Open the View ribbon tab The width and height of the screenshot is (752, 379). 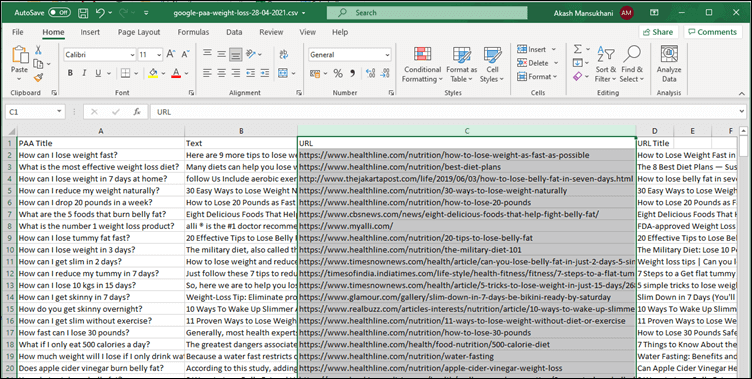point(307,32)
